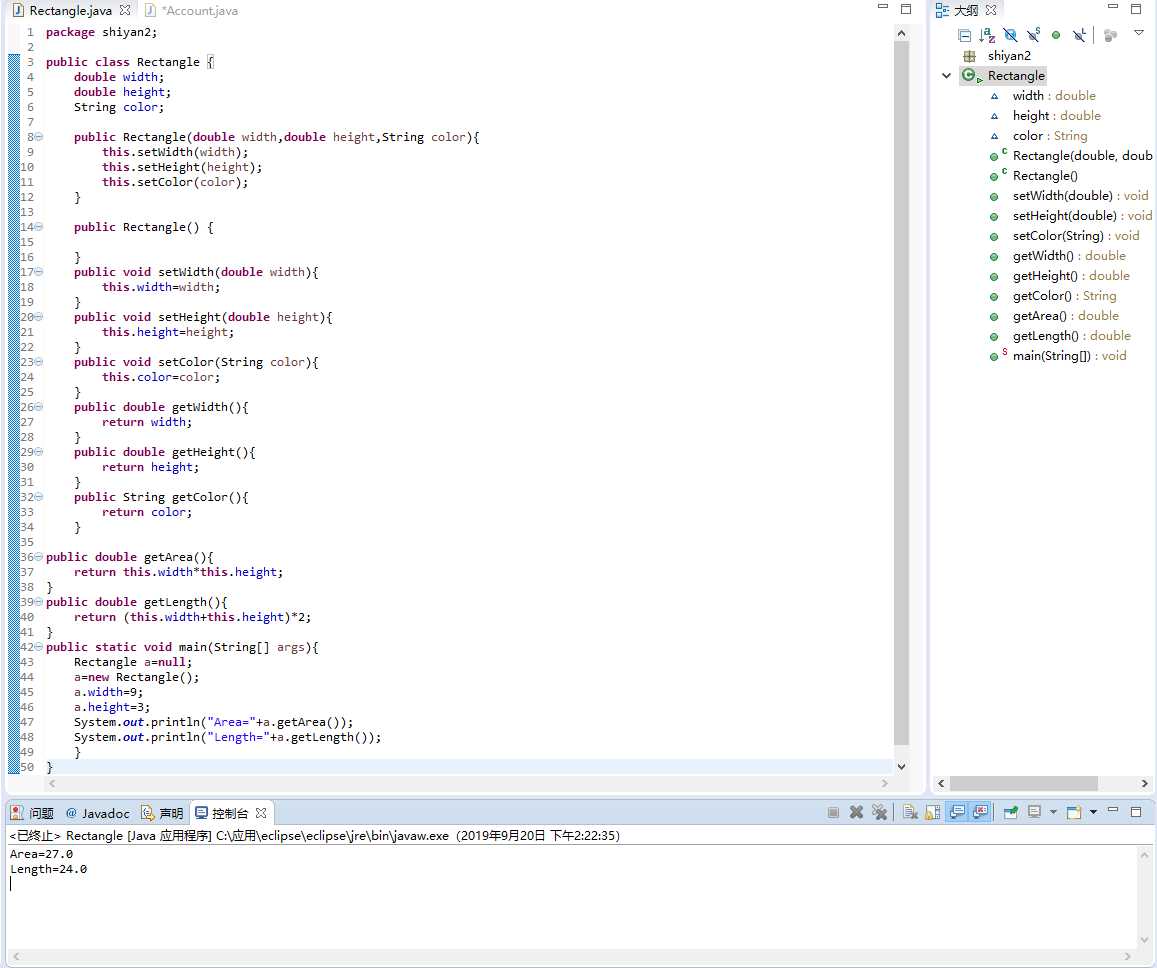Screen dimensions: 1157x968
Task: Open dropdown arrow next to Open Console
Action: point(1093,812)
